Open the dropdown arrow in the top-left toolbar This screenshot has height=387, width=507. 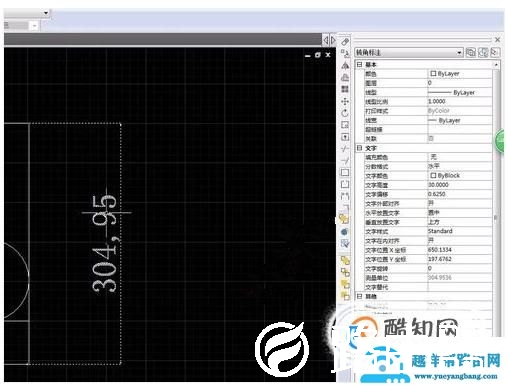(46, 13)
